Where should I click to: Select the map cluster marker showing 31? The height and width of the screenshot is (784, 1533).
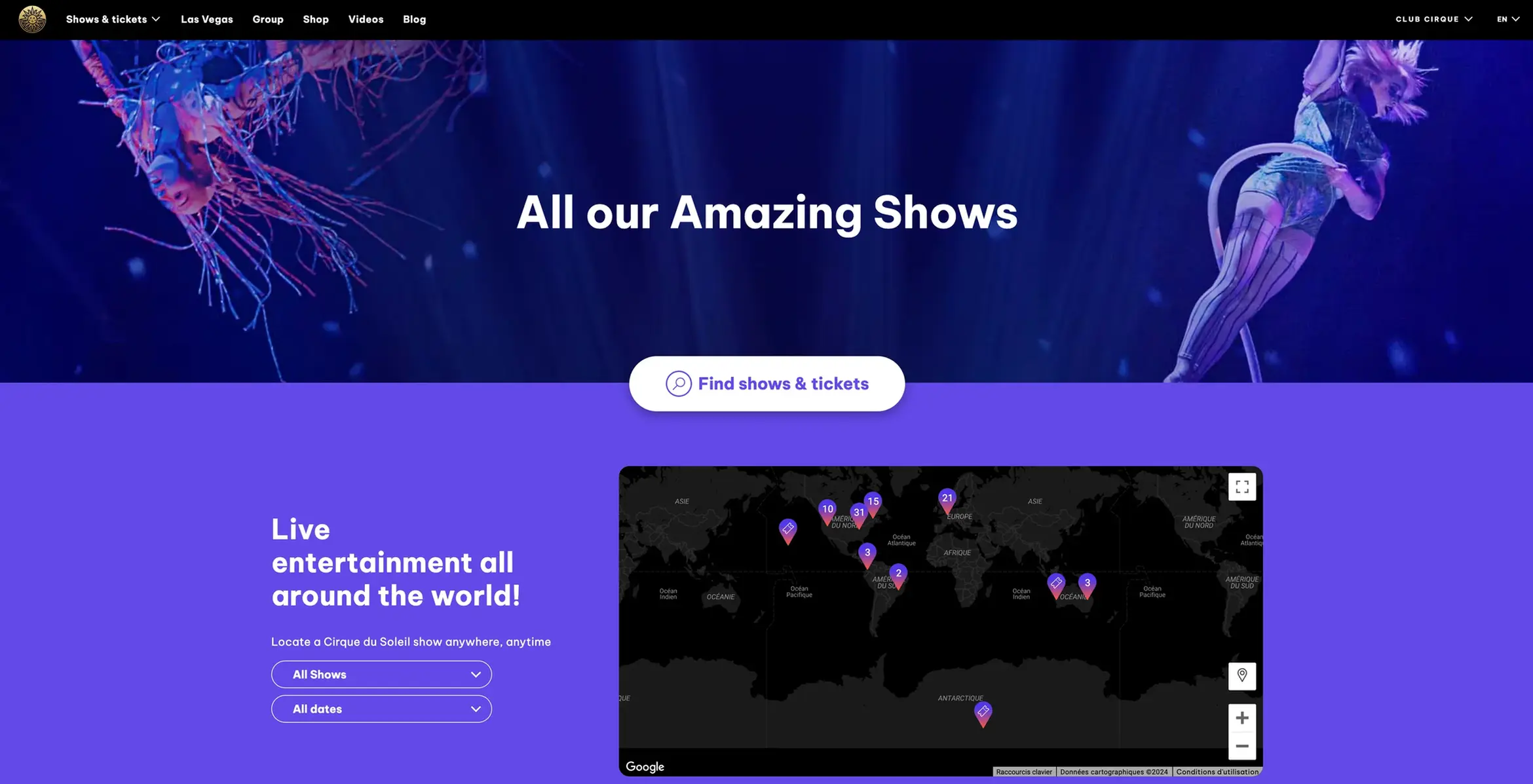[858, 514]
